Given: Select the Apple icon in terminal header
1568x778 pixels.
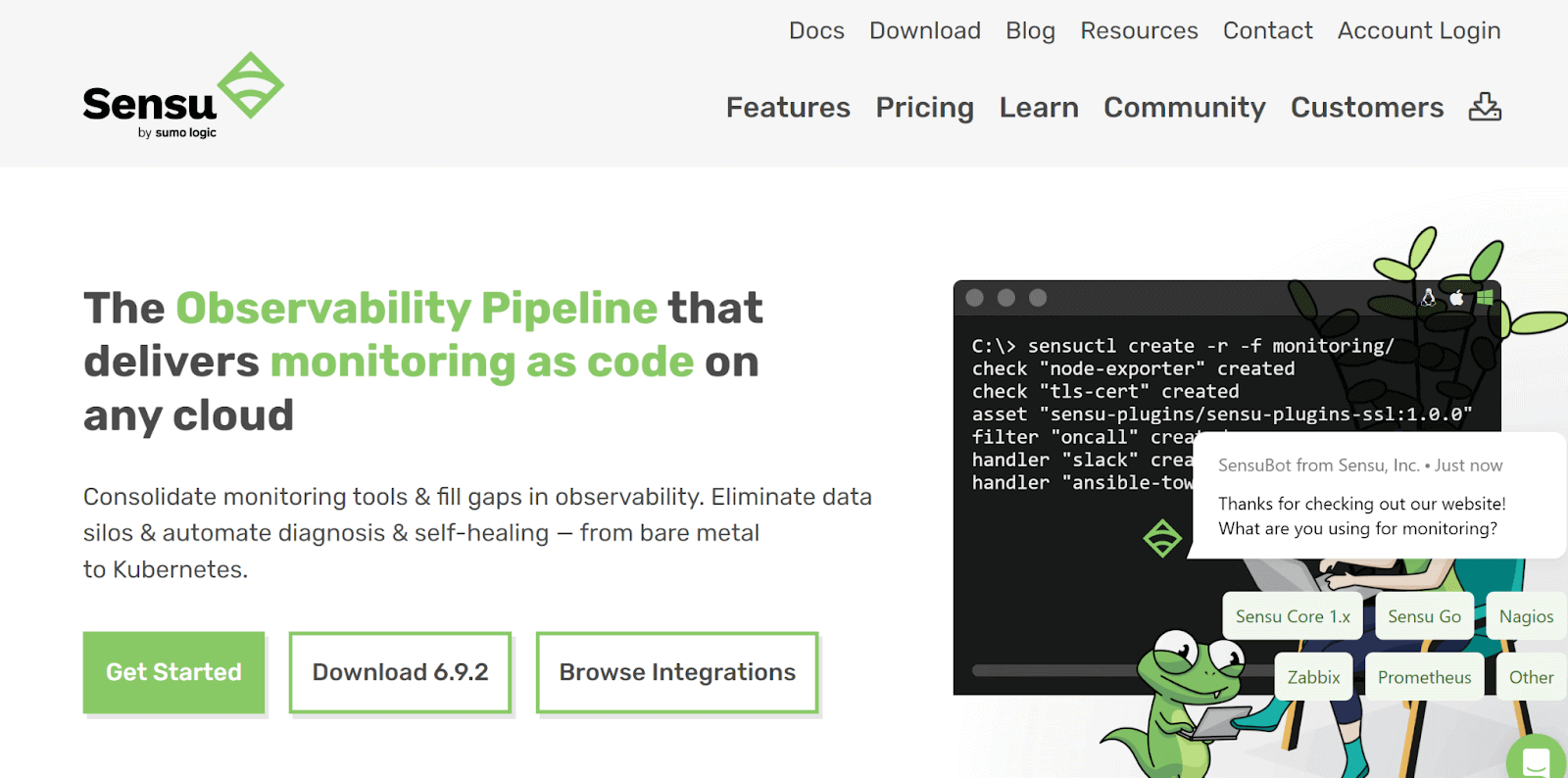Looking at the screenshot, I should (x=1457, y=298).
